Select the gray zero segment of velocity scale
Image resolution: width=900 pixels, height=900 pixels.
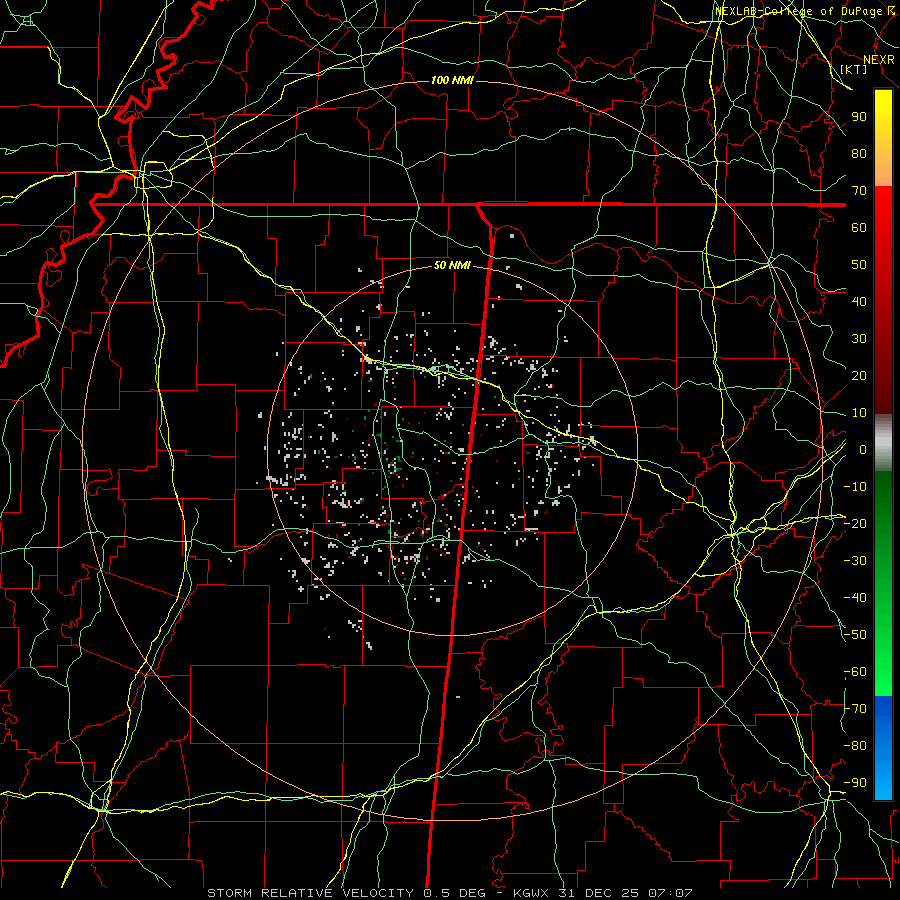tap(883, 443)
